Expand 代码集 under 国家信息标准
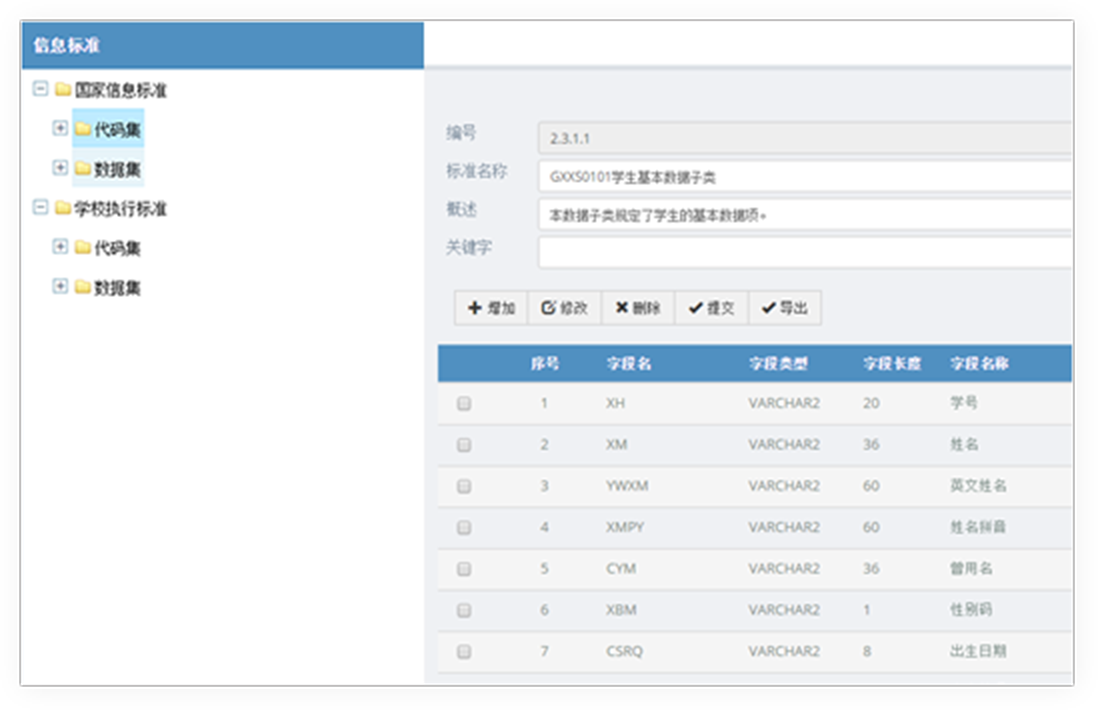The height and width of the screenshot is (710, 1098). pyautogui.click(x=60, y=128)
